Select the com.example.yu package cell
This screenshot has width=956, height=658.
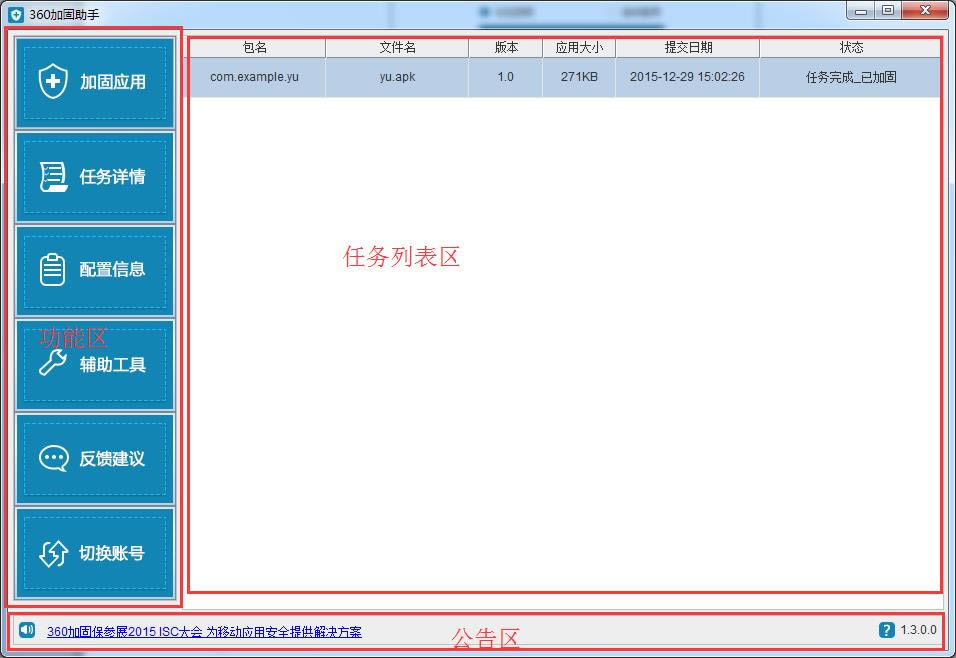(255, 77)
